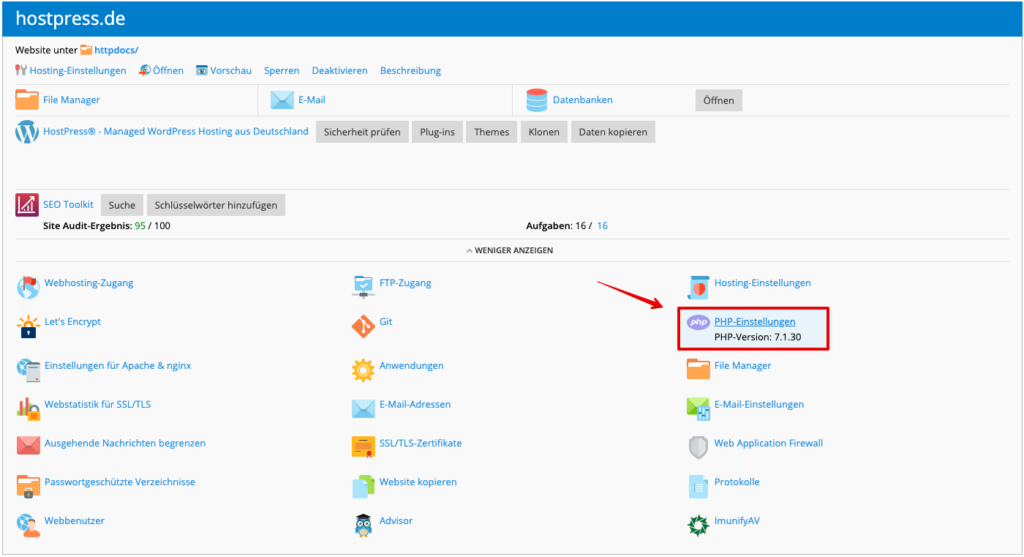Open the SSL/TLS-Zertifikate certificate icon
Screen dimensions: 1024x557
[x=363, y=447]
